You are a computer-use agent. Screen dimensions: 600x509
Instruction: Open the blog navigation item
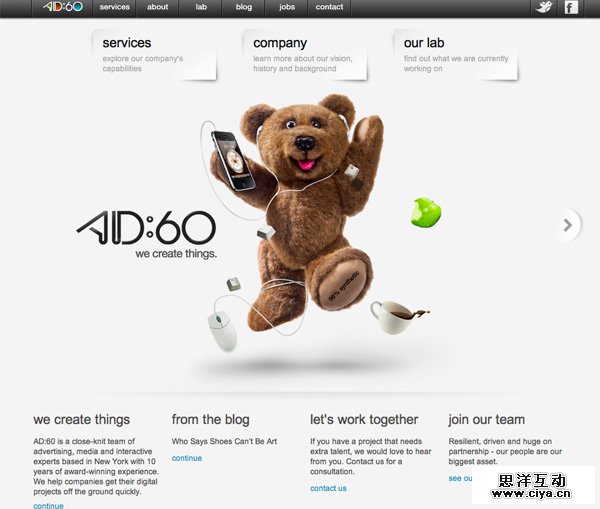point(244,7)
